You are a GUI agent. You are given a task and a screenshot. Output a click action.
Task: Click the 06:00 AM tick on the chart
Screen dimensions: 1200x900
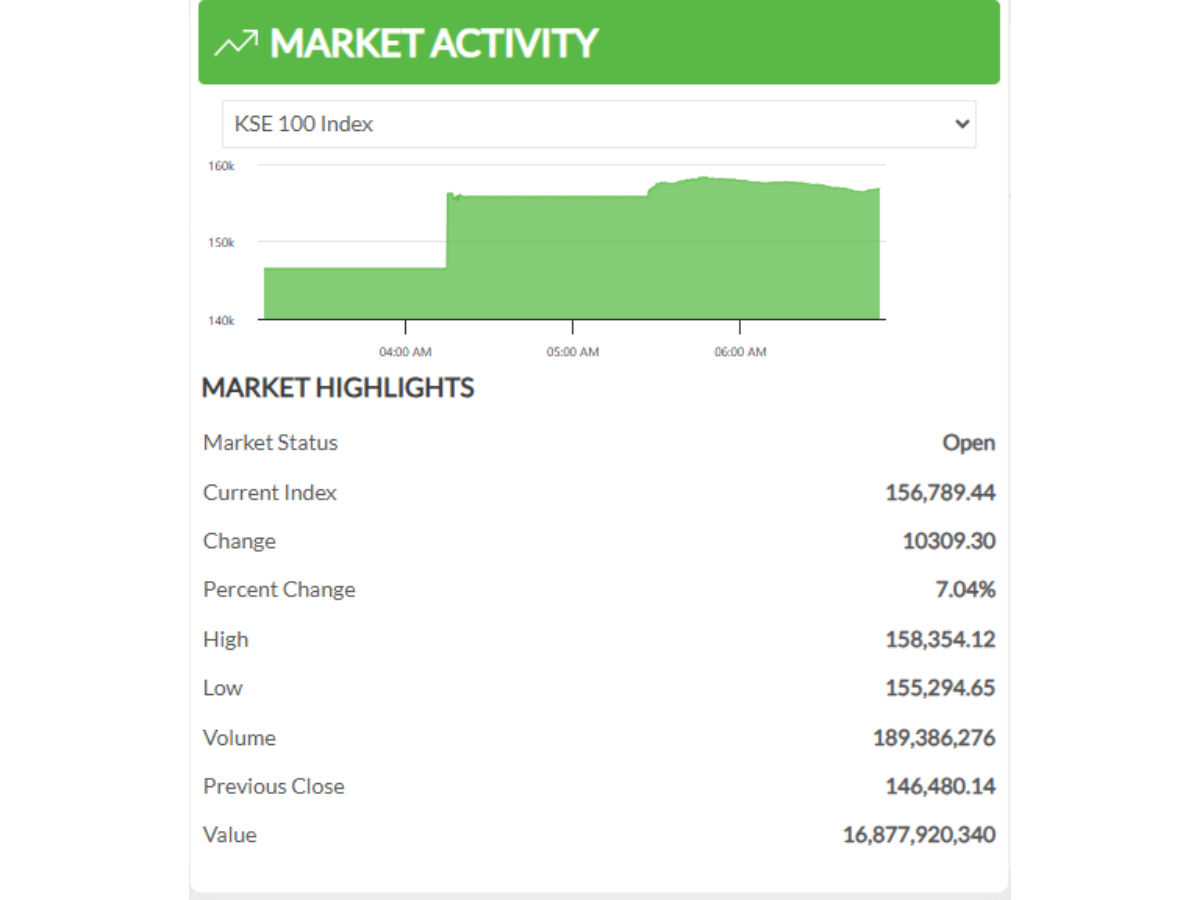(740, 351)
